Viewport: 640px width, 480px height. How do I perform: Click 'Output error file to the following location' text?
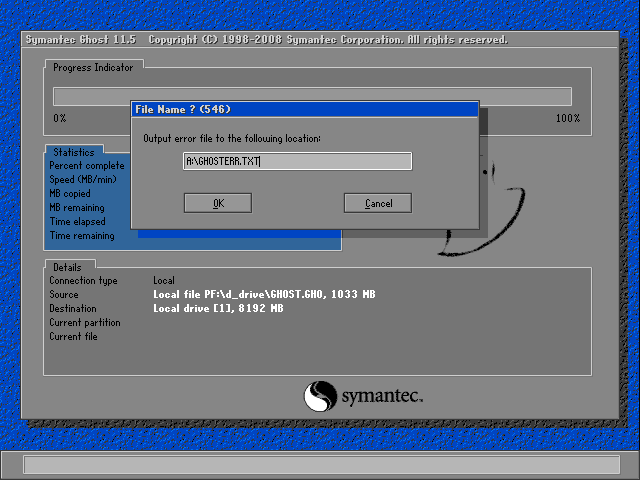coord(232,139)
